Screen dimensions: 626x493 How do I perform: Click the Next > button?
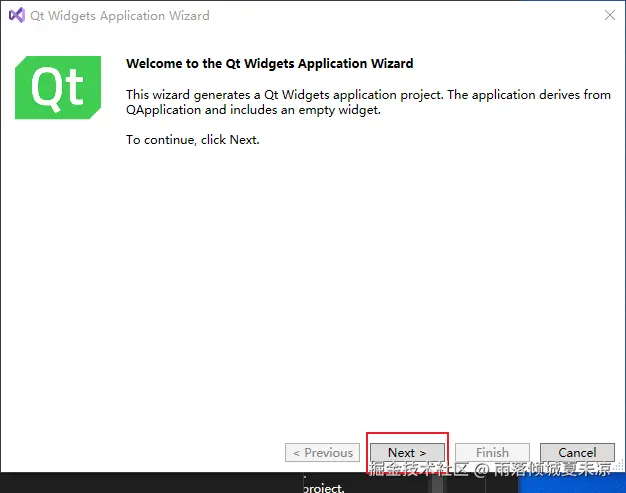click(x=407, y=452)
